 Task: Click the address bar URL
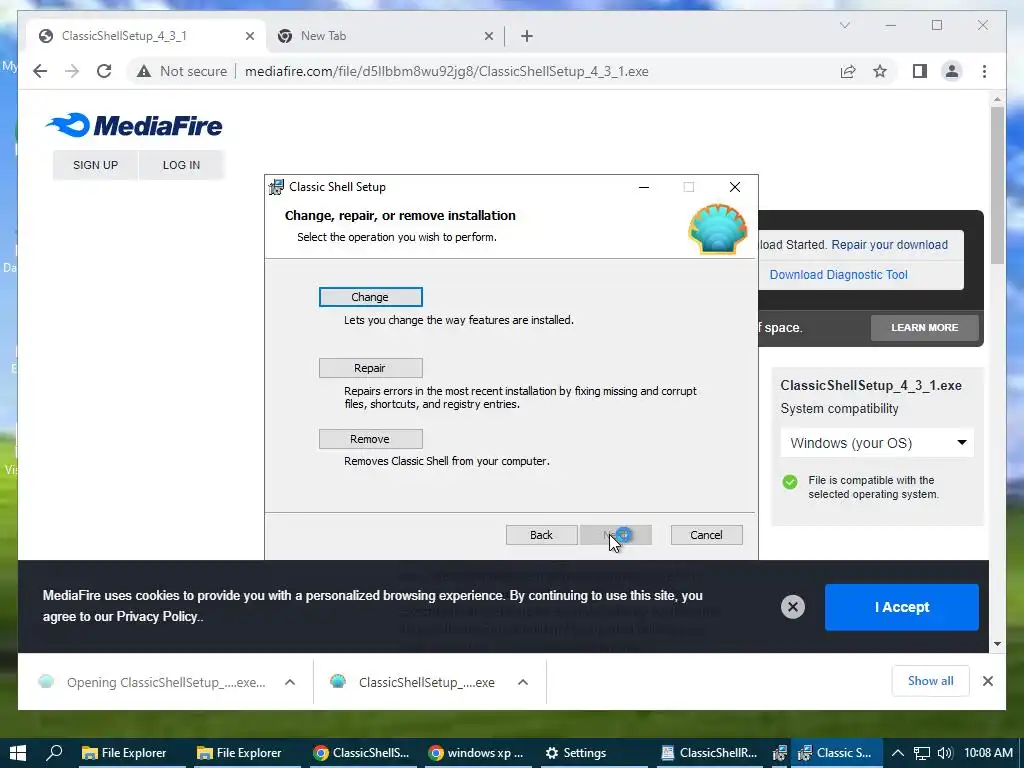coord(447,71)
